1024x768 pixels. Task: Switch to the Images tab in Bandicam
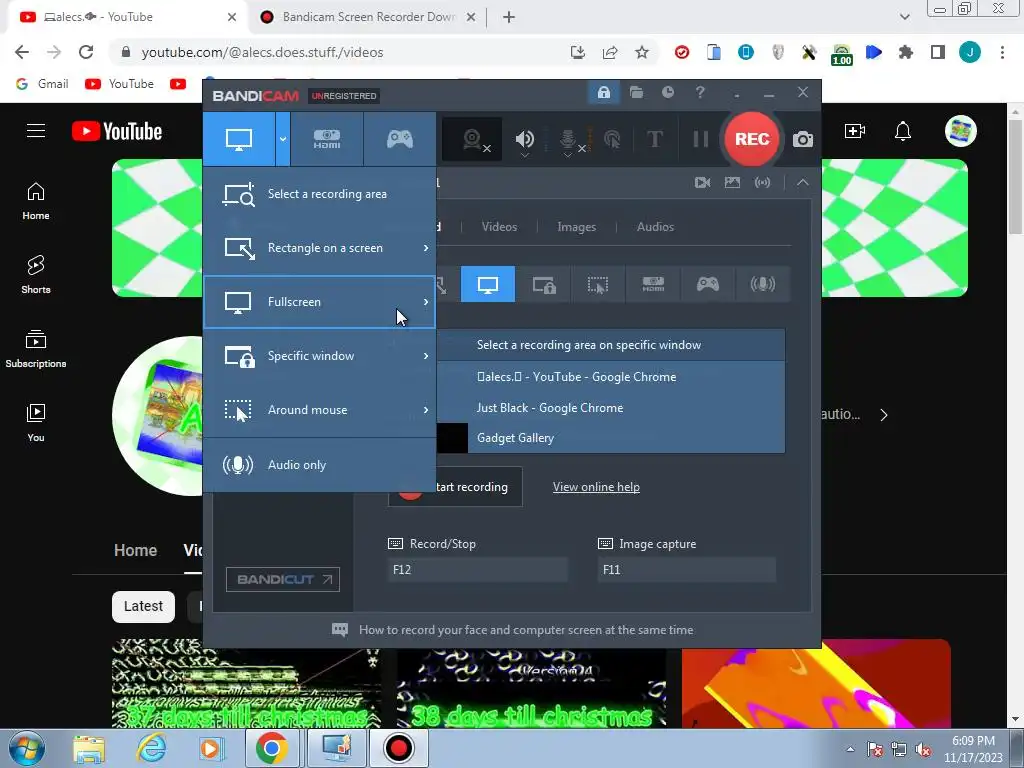coord(576,227)
